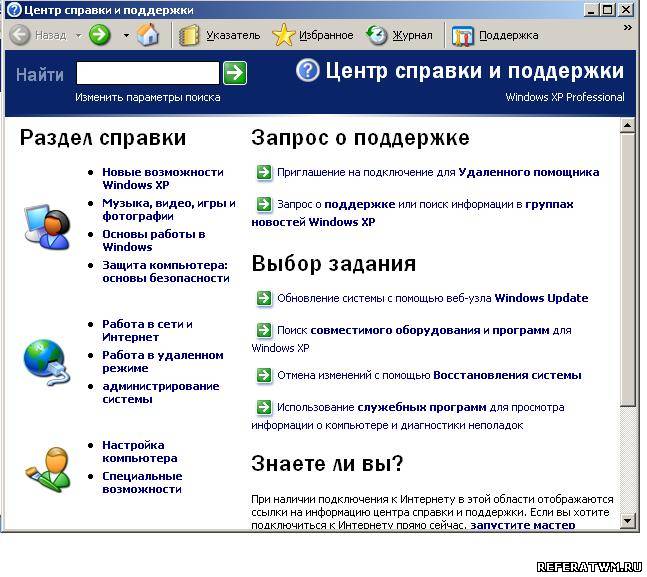This screenshot has width=647, height=577.
Task: Open the Удаленного помощника link
Action: click(529, 172)
